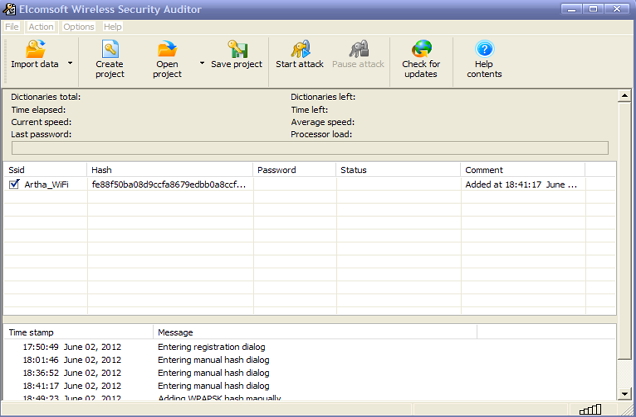Sort by the Hash column header
This screenshot has width=636, height=417.
pyautogui.click(x=170, y=170)
